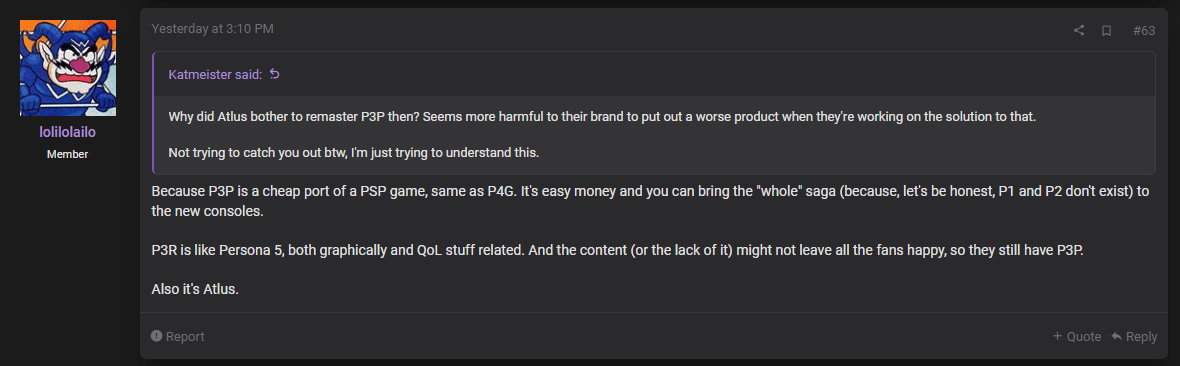Click the paragraph beginning 'P3R is like Persona 5'
The image size is (1180, 366).
pyautogui.click(x=617, y=249)
